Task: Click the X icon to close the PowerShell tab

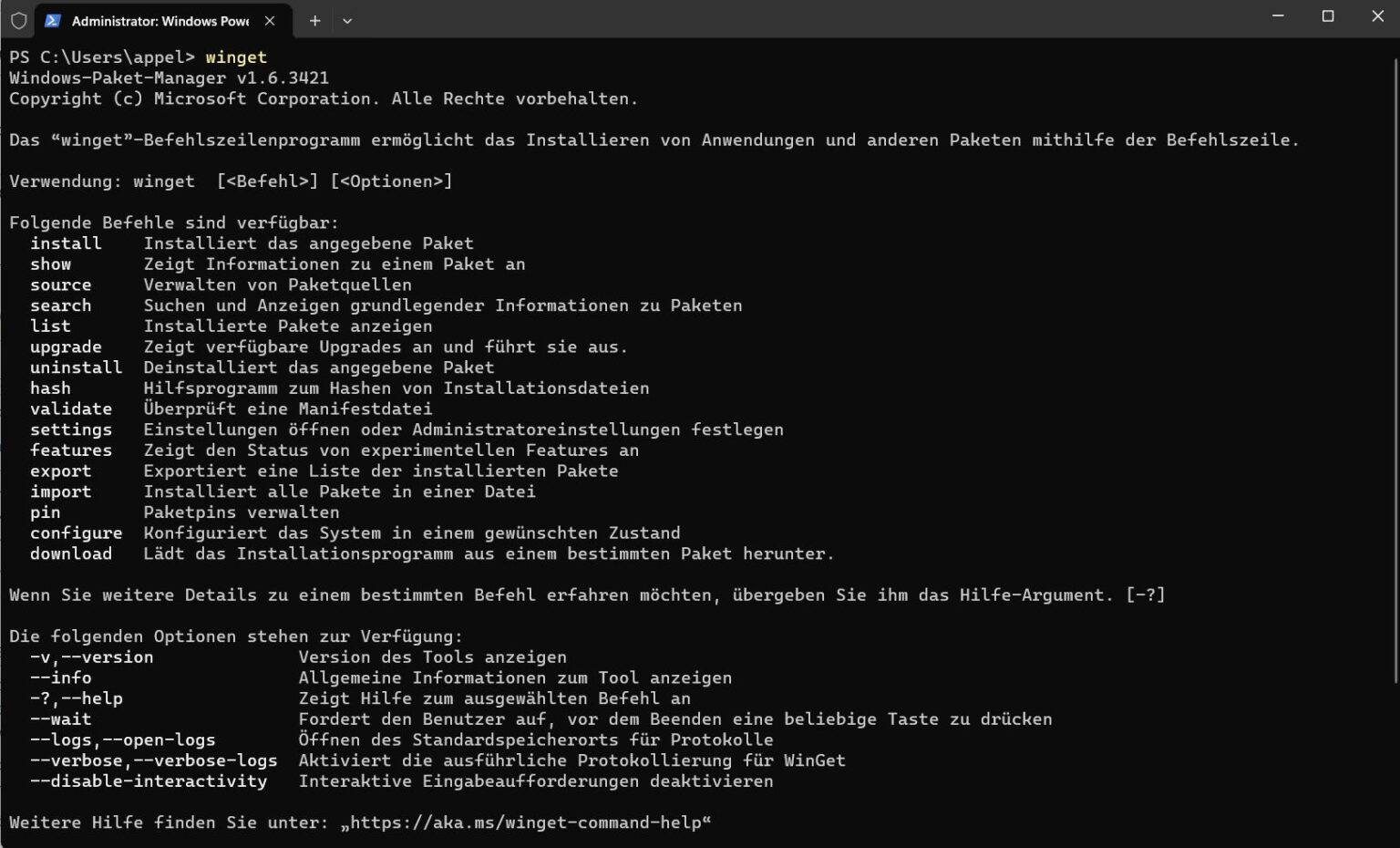Action: (x=269, y=19)
